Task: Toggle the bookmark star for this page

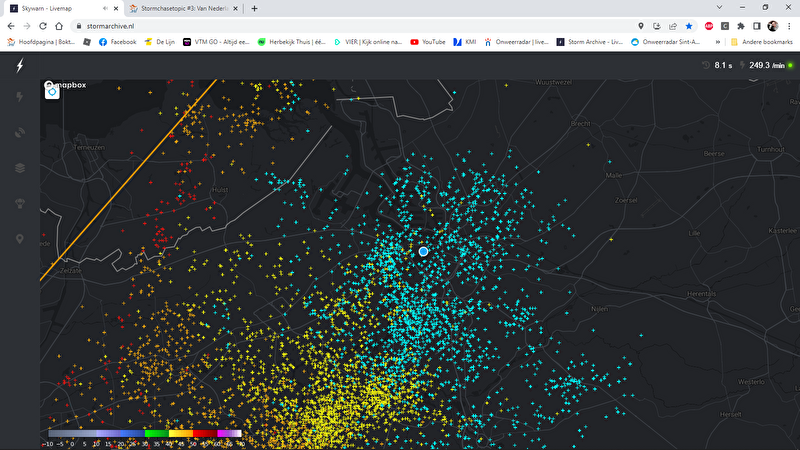Action: (689, 26)
